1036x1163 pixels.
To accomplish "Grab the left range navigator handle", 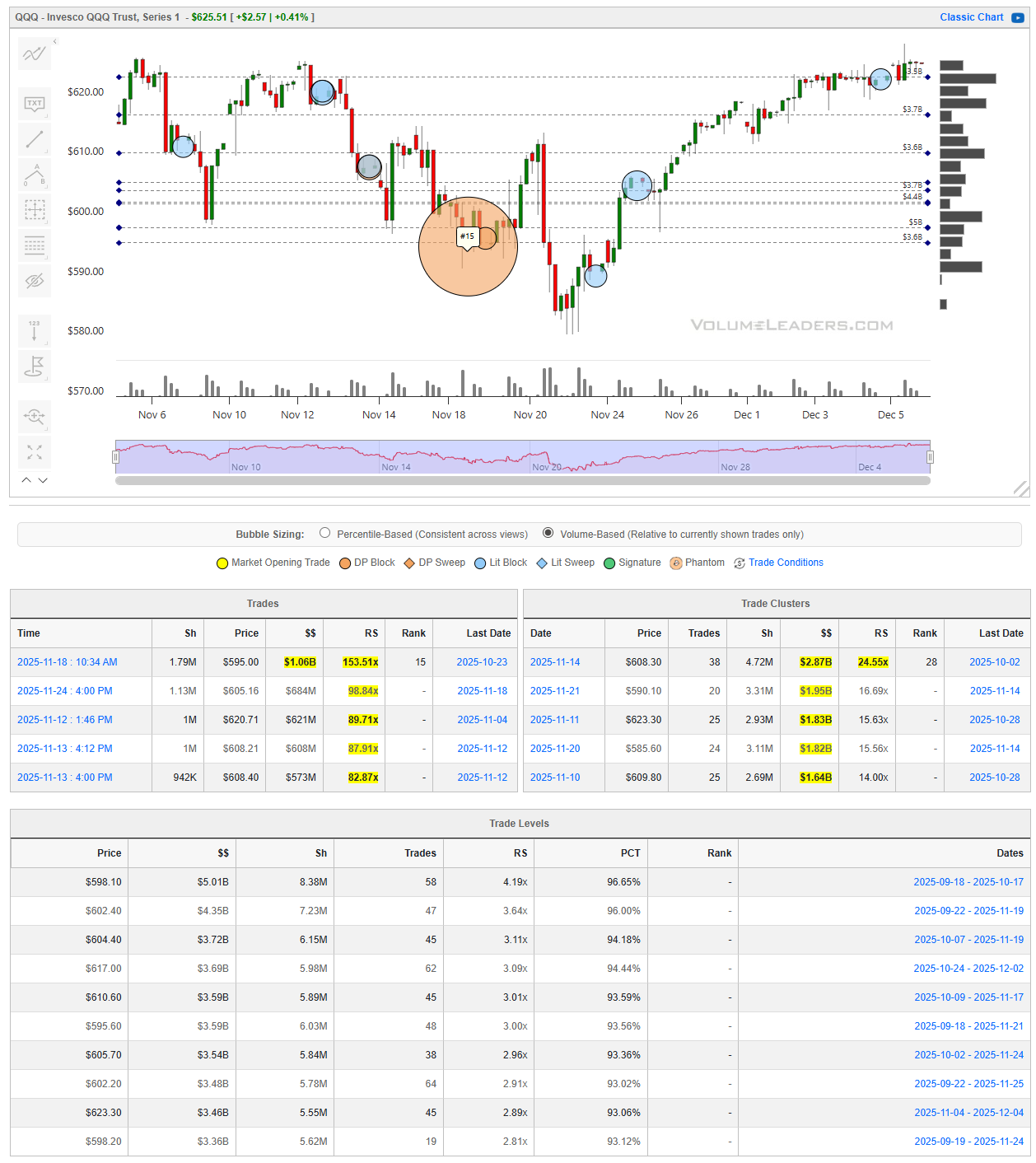I will point(115,457).
